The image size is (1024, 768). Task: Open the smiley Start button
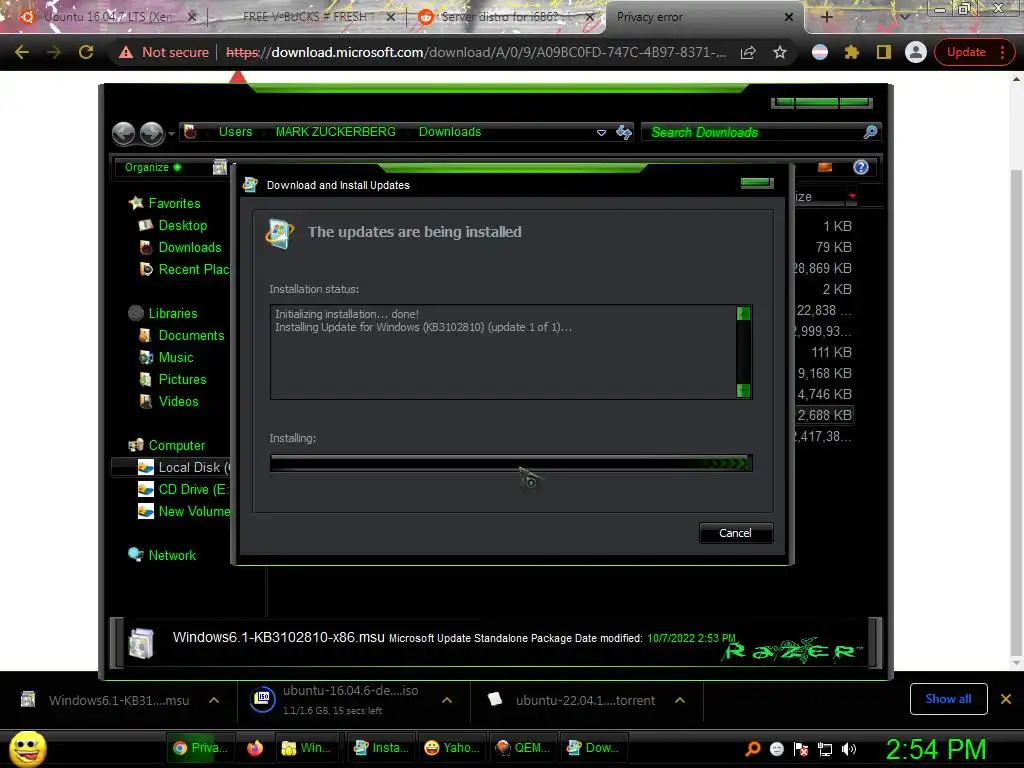[27, 748]
